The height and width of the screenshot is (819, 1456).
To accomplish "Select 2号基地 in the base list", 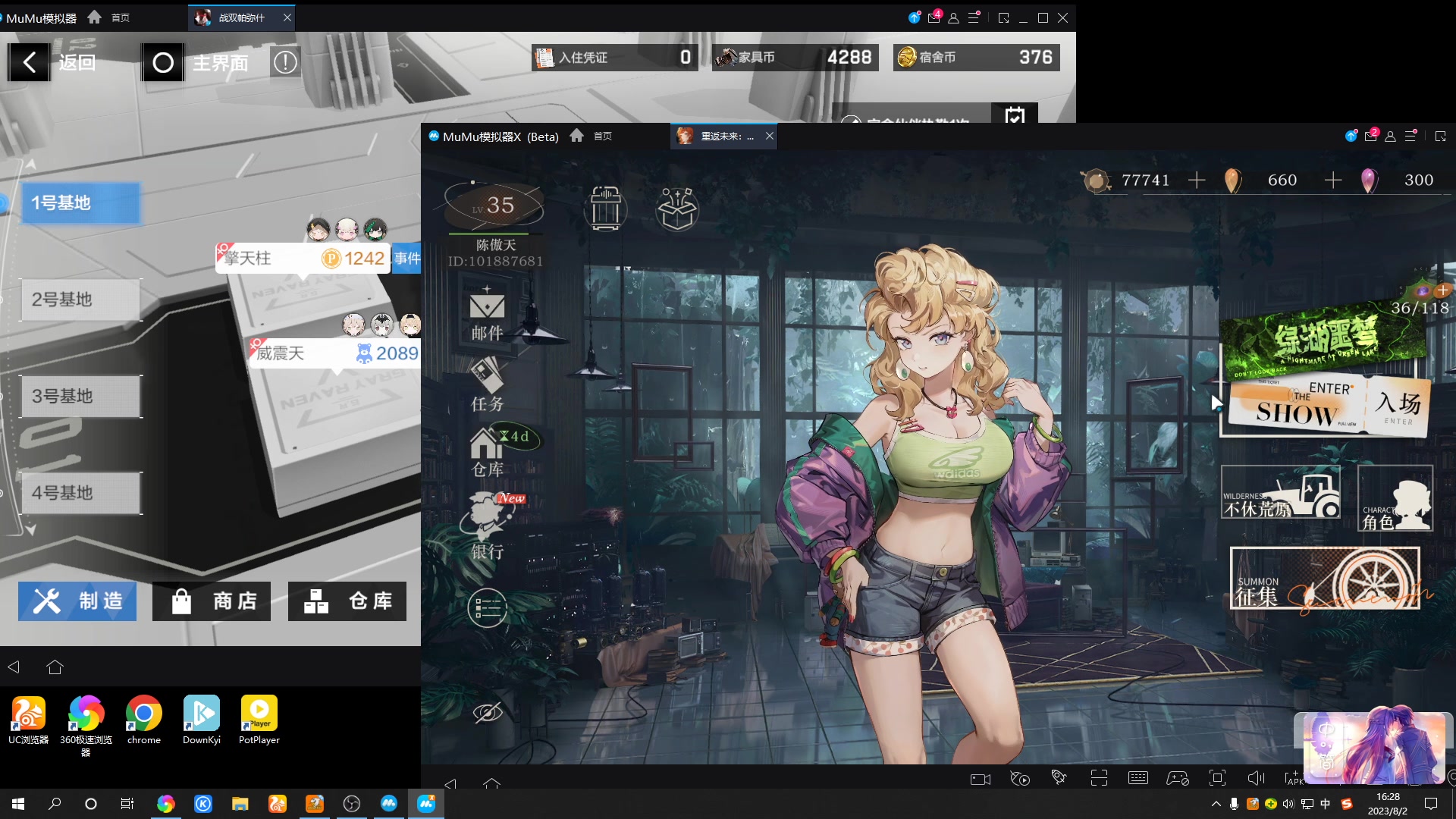I will 80,300.
